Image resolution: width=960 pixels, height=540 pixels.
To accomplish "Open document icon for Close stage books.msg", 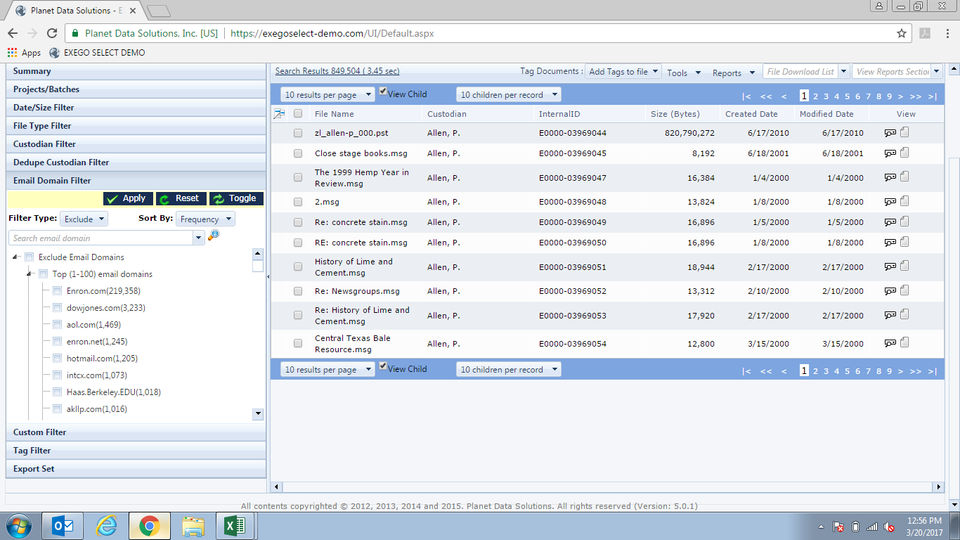I will pyautogui.click(x=905, y=152).
